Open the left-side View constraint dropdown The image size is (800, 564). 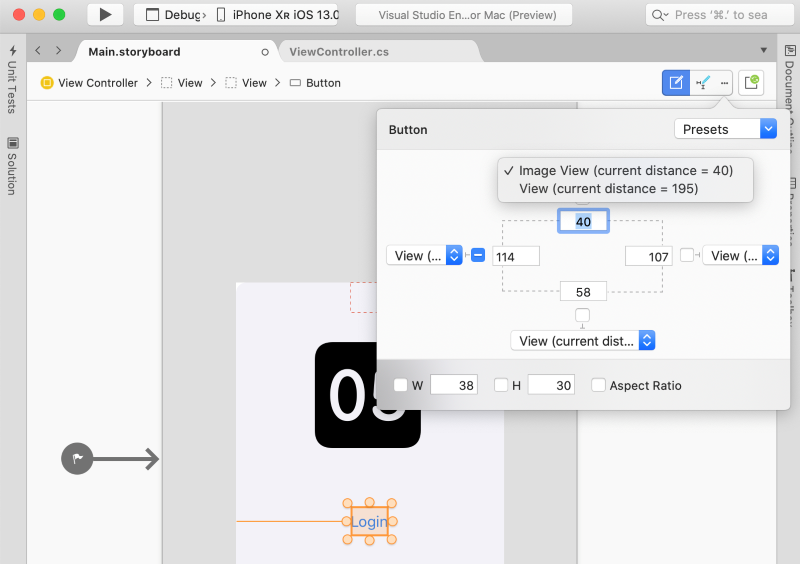click(424, 256)
